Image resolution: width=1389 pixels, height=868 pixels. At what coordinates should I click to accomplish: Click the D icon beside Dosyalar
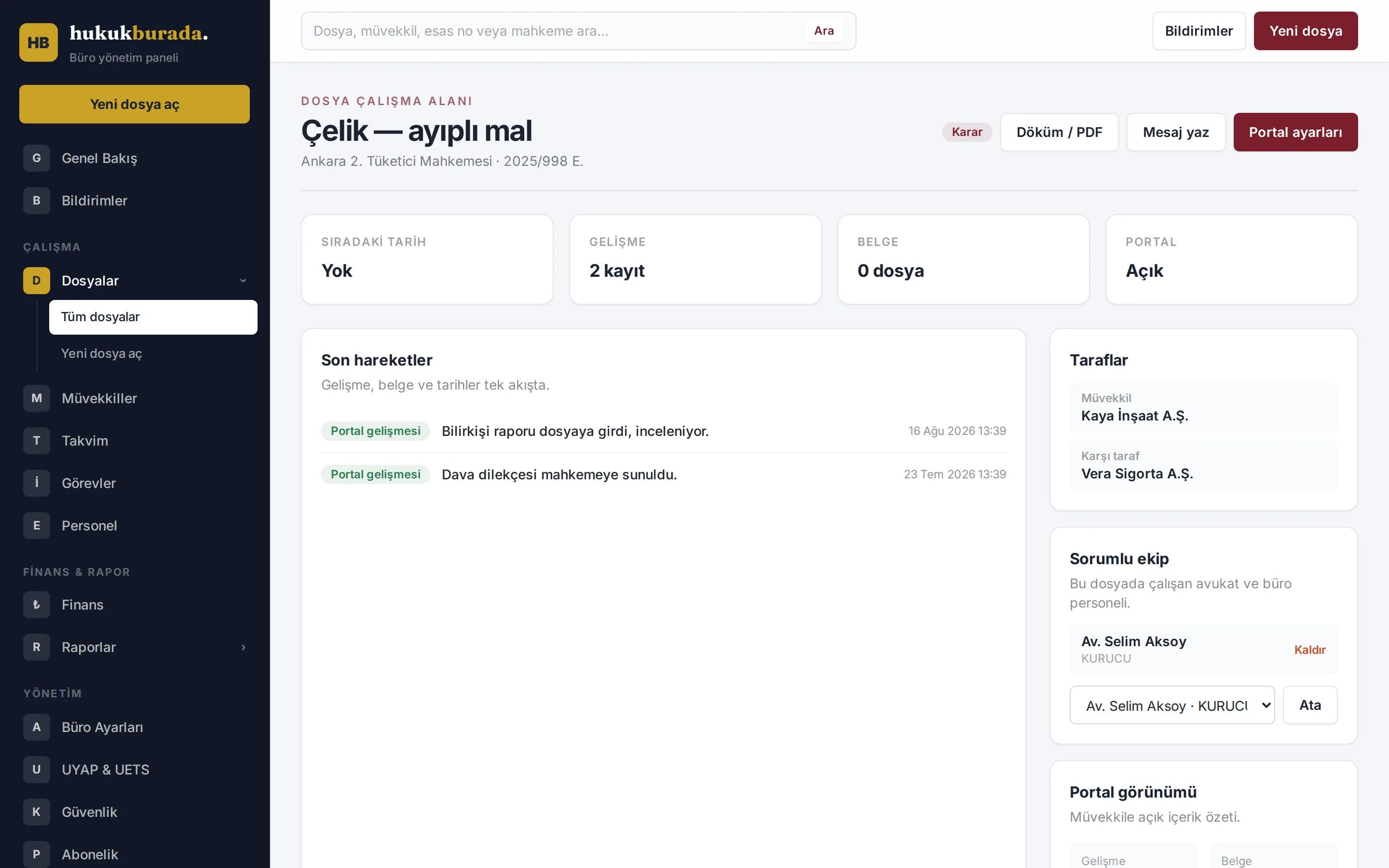pos(37,281)
